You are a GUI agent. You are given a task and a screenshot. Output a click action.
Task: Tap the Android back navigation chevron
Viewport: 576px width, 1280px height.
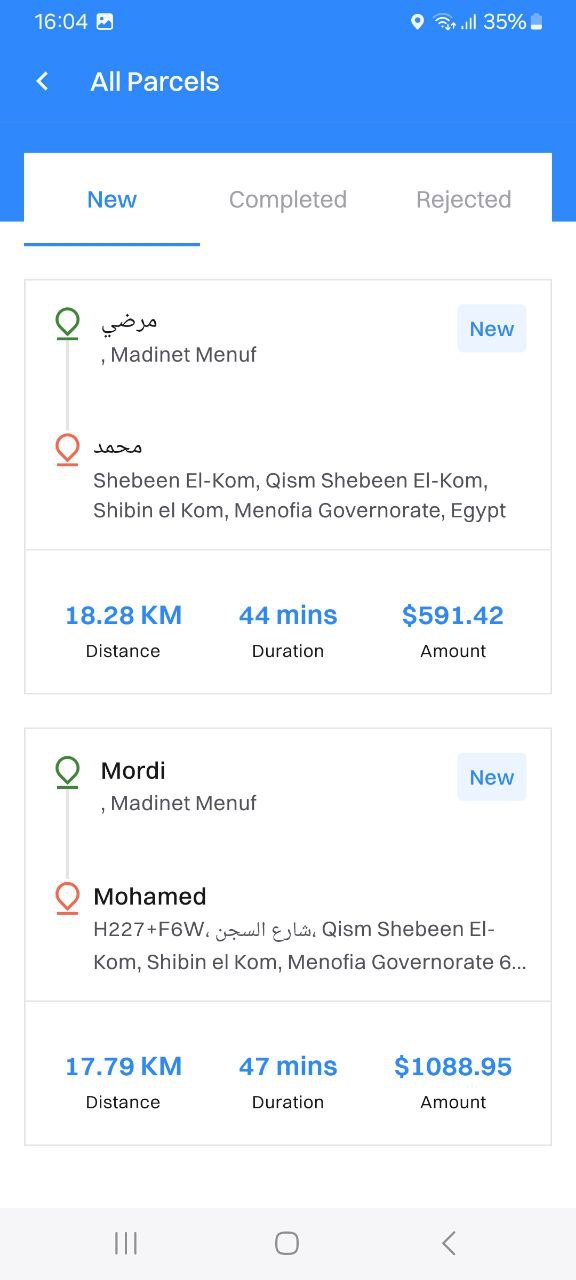(x=448, y=1243)
